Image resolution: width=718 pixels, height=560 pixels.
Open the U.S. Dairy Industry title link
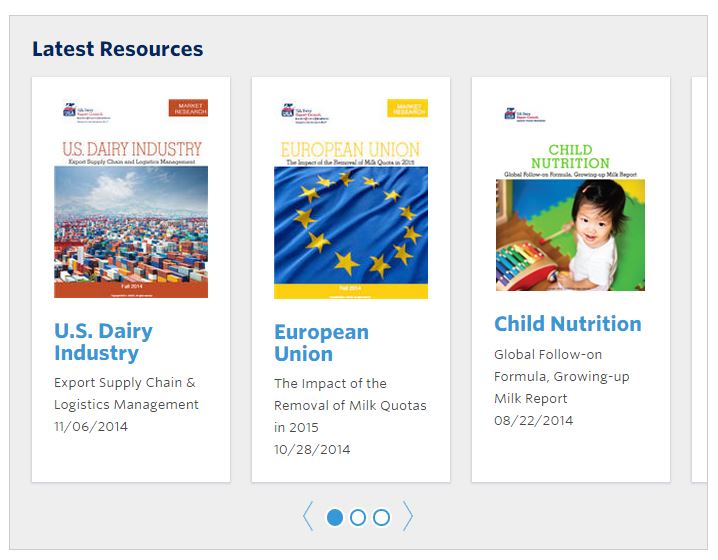103,341
